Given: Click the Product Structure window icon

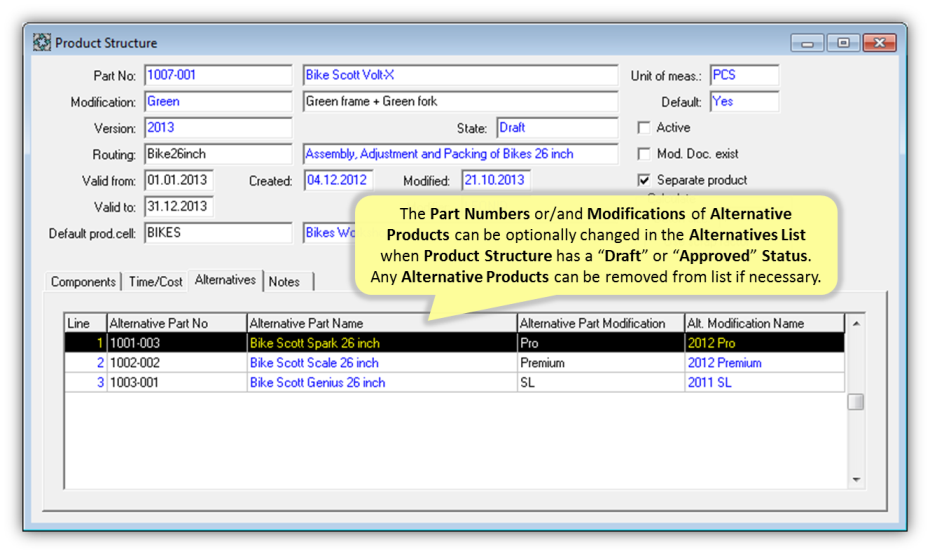Looking at the screenshot, I should point(42,43).
